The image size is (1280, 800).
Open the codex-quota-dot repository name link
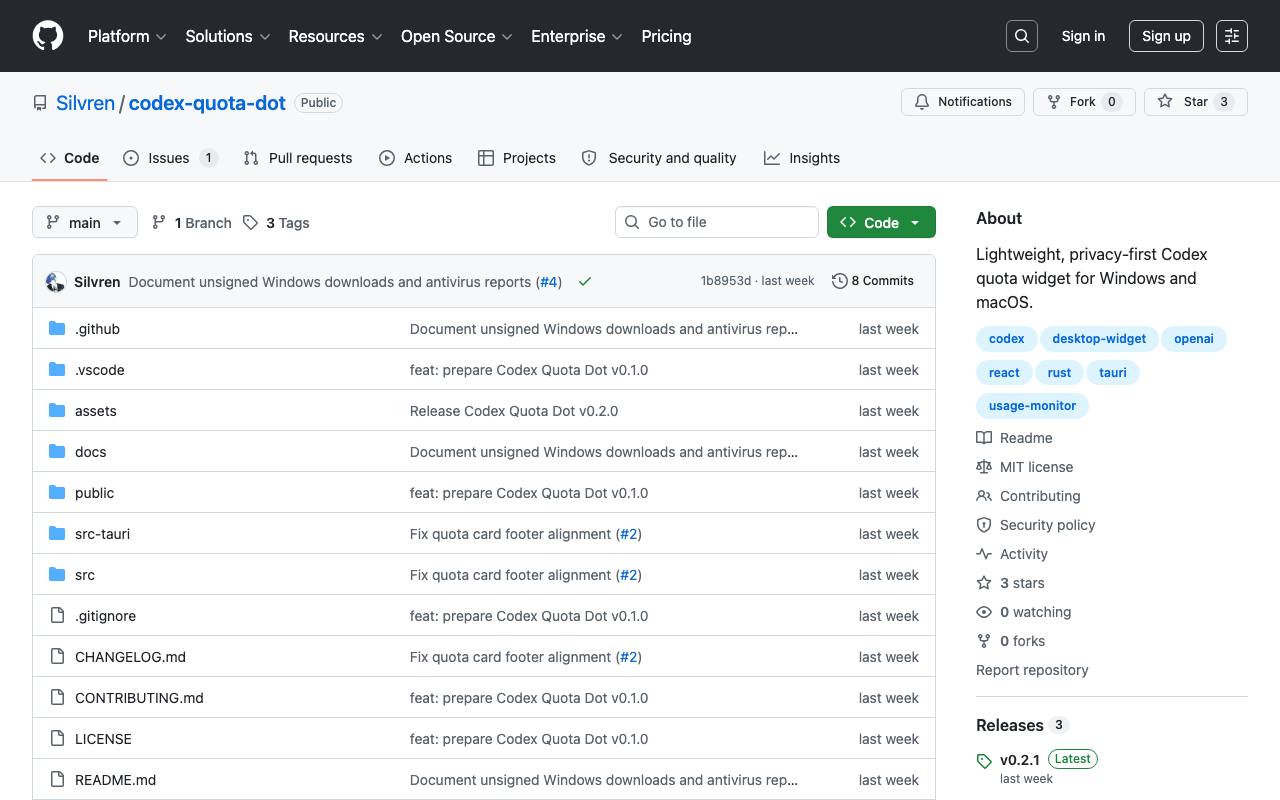click(x=207, y=103)
